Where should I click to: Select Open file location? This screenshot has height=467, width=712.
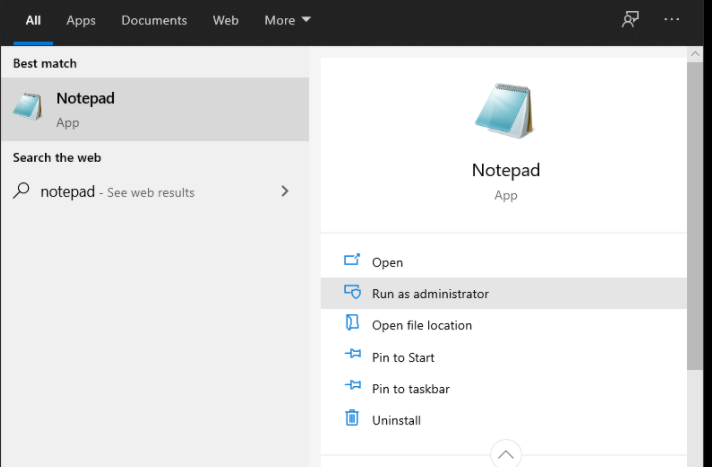[504, 325]
